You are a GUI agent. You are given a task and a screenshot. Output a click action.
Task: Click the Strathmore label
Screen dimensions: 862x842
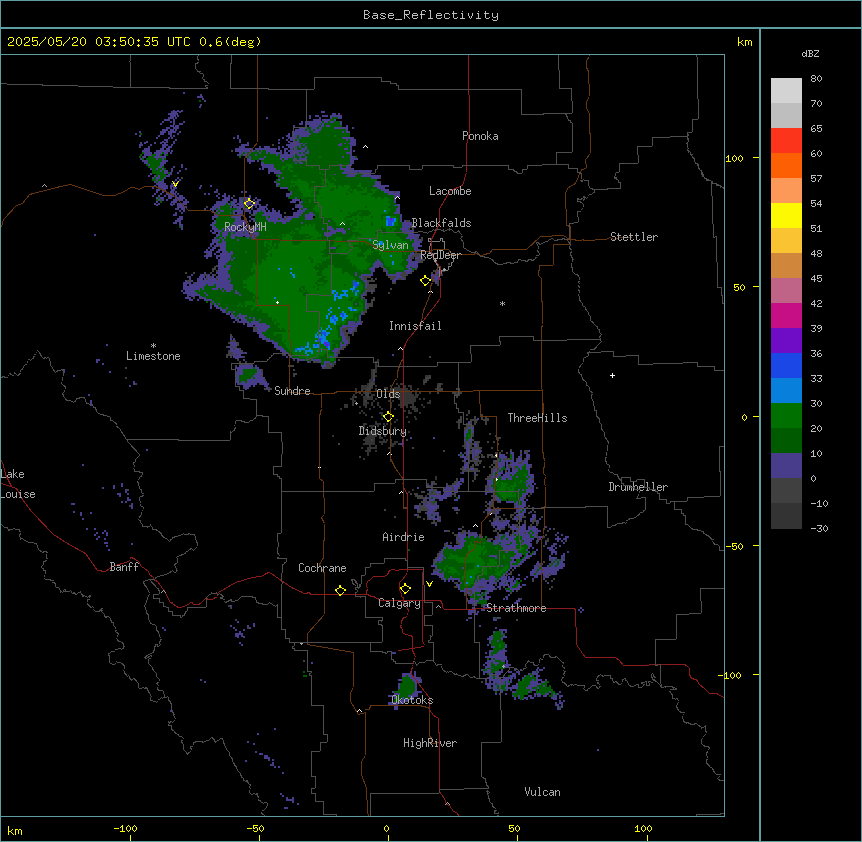[516, 608]
